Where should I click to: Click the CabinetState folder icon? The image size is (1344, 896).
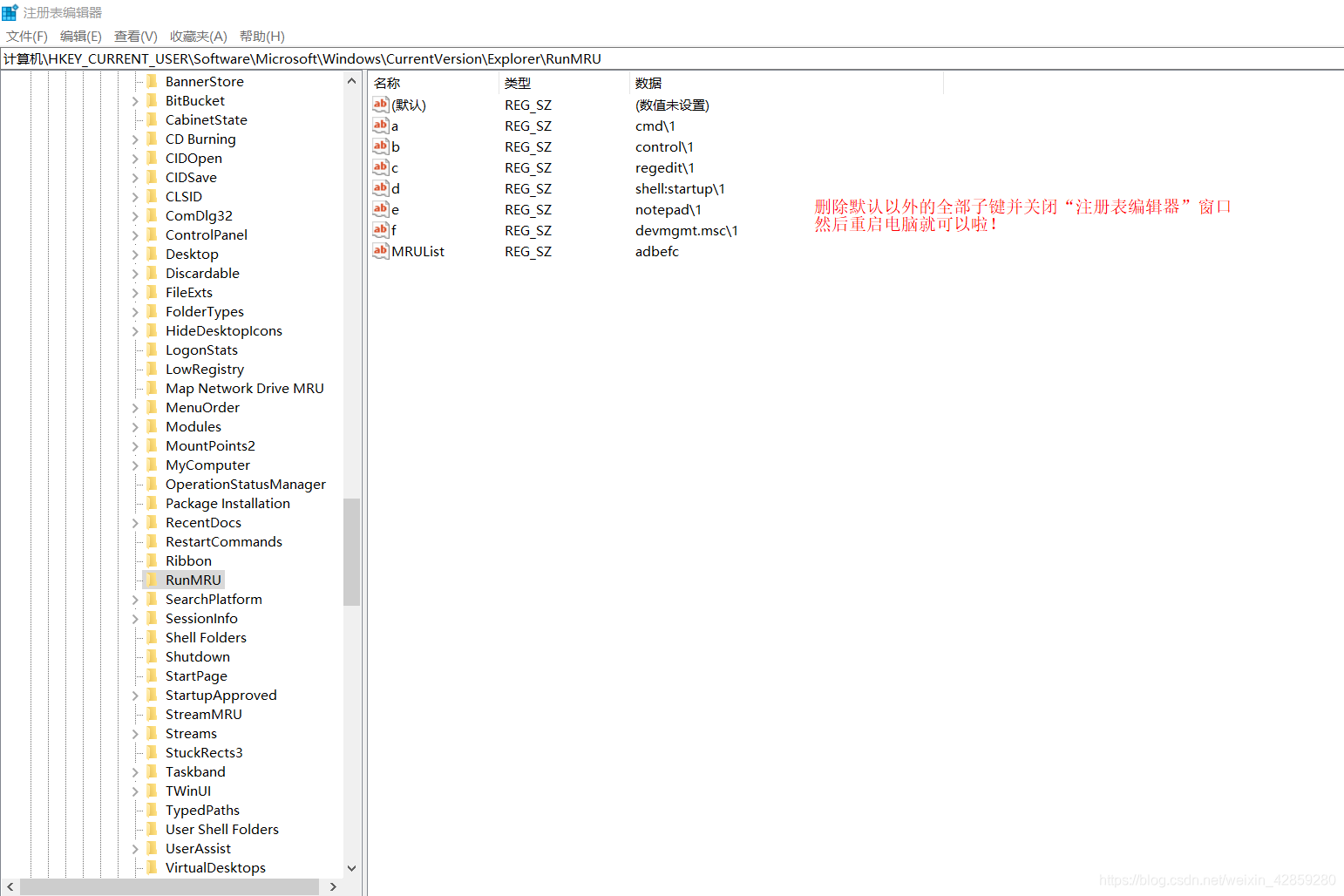153,119
